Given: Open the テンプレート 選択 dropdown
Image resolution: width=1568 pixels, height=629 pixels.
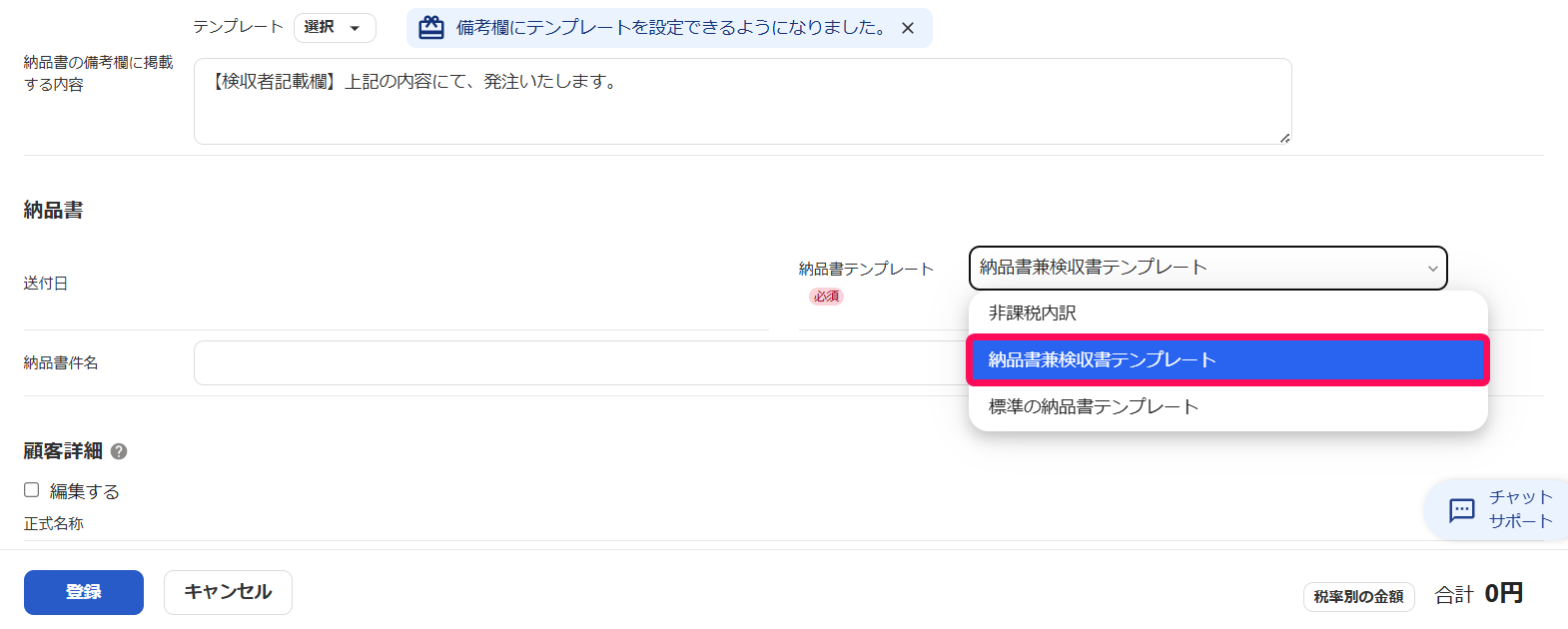Looking at the screenshot, I should [x=335, y=28].
